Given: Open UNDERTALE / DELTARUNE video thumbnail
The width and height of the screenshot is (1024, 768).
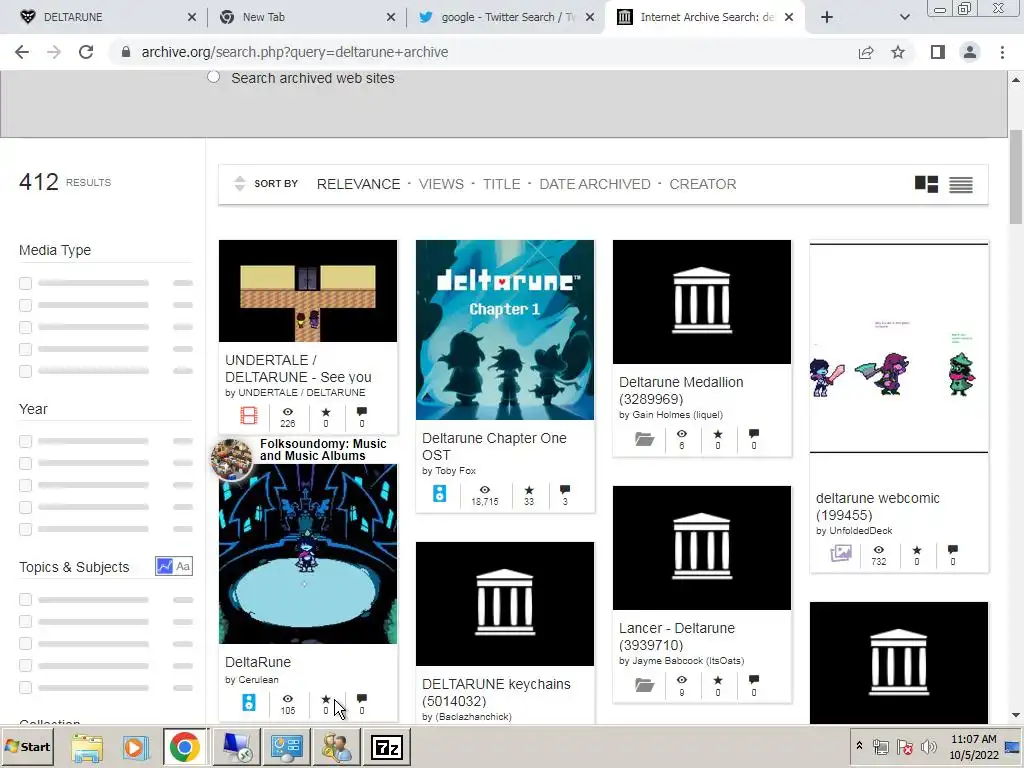Looking at the screenshot, I should 308,291.
